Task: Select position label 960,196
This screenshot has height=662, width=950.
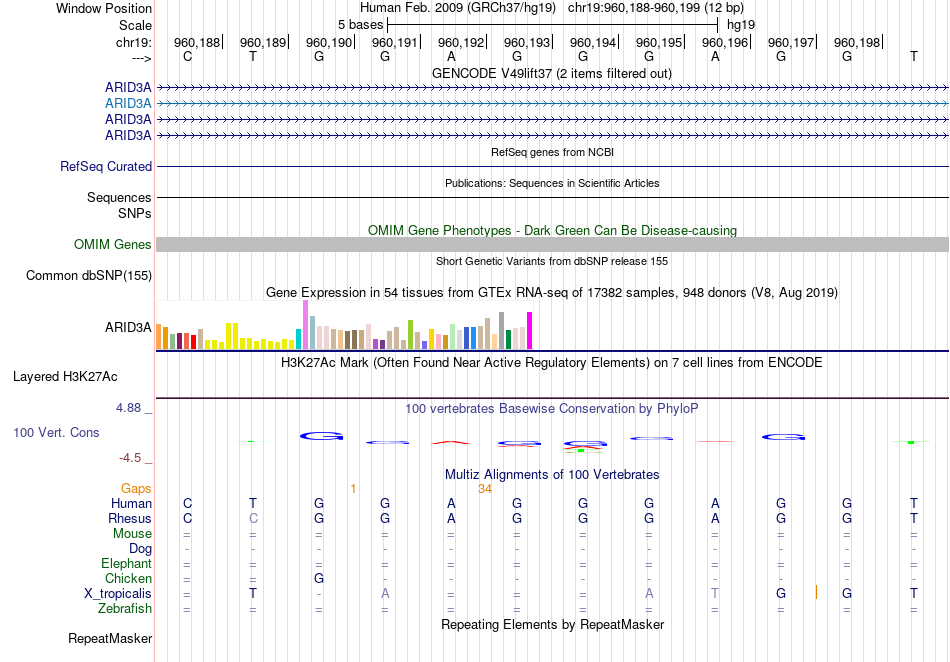Action: click(x=725, y=42)
